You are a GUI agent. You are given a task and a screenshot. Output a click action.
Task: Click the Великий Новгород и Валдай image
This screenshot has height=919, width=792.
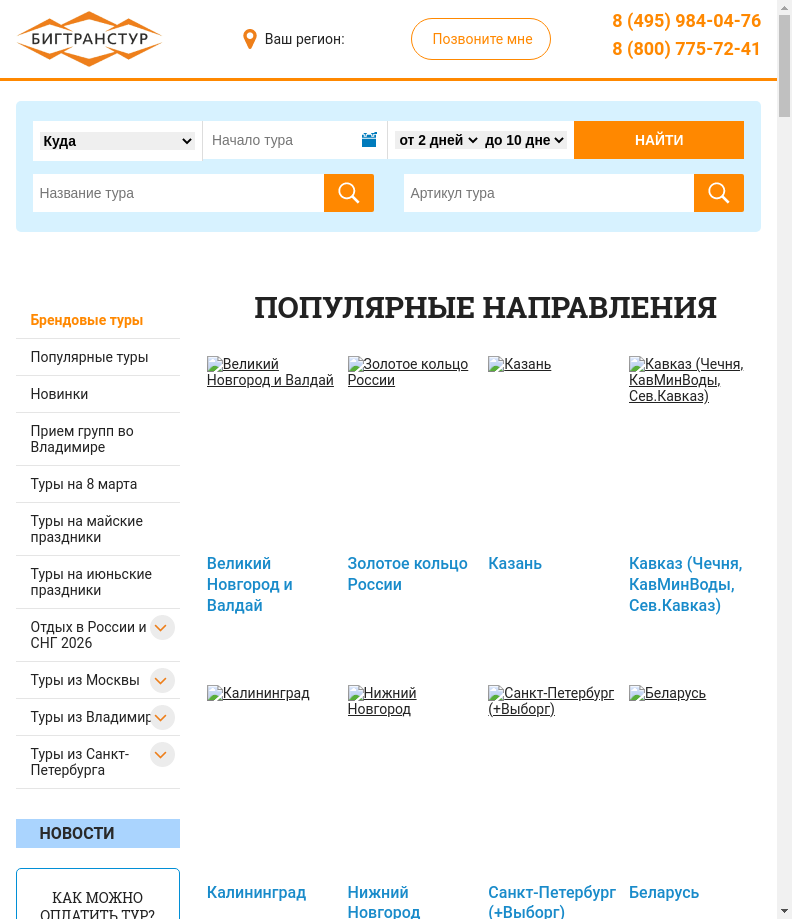click(270, 372)
